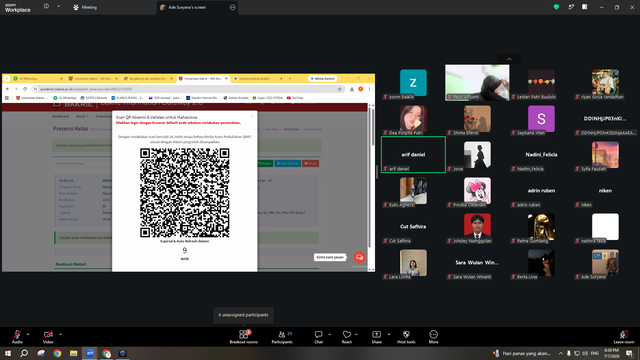The image size is (640, 360).
Task: Select the arif daniel active speaker tile
Action: tap(413, 155)
